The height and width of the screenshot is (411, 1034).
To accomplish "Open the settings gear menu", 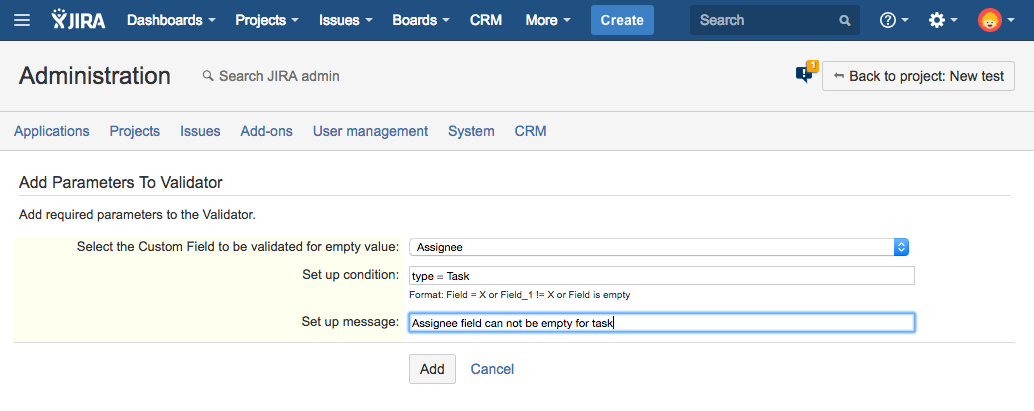I will (942, 20).
